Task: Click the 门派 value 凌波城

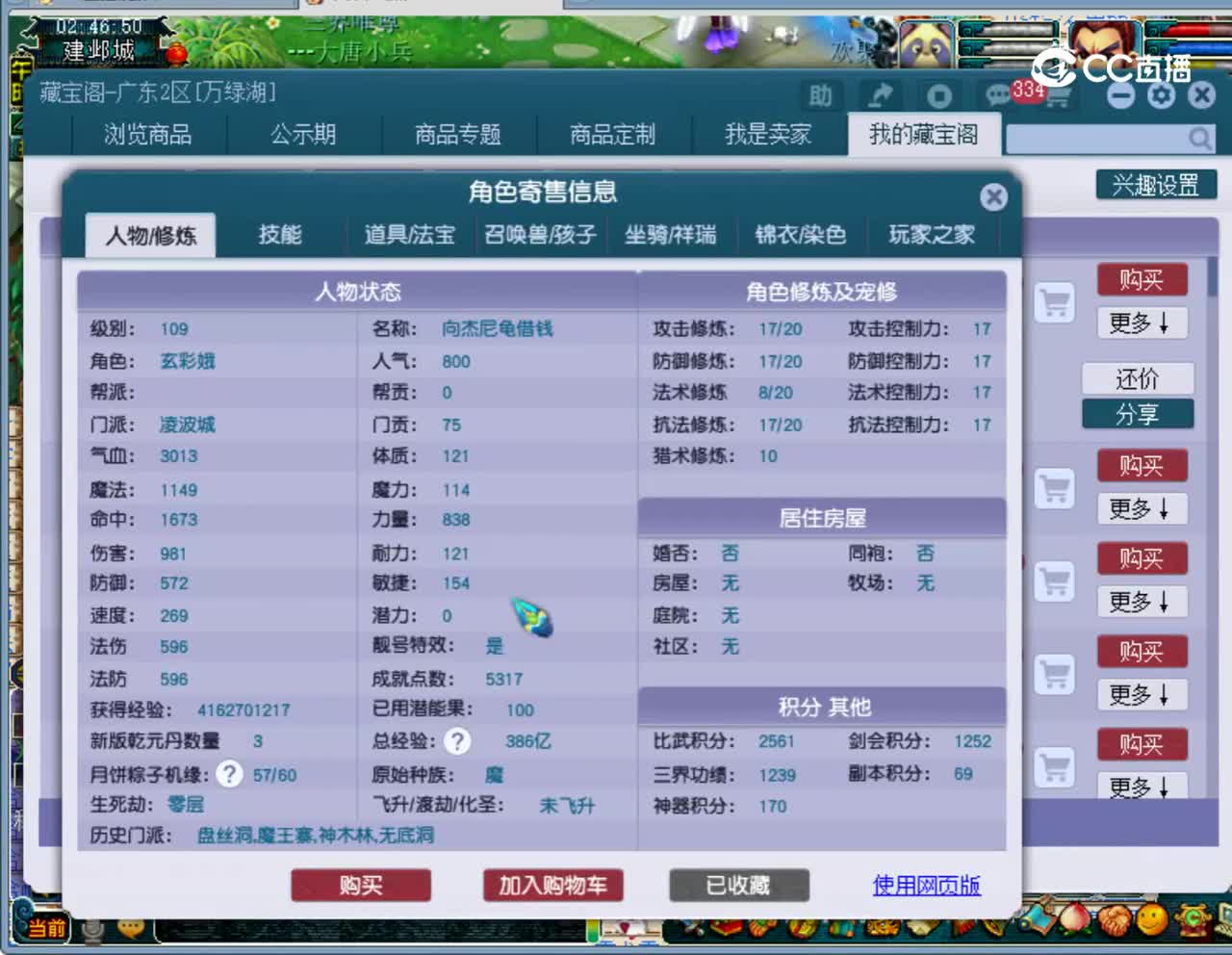Action: (x=188, y=425)
